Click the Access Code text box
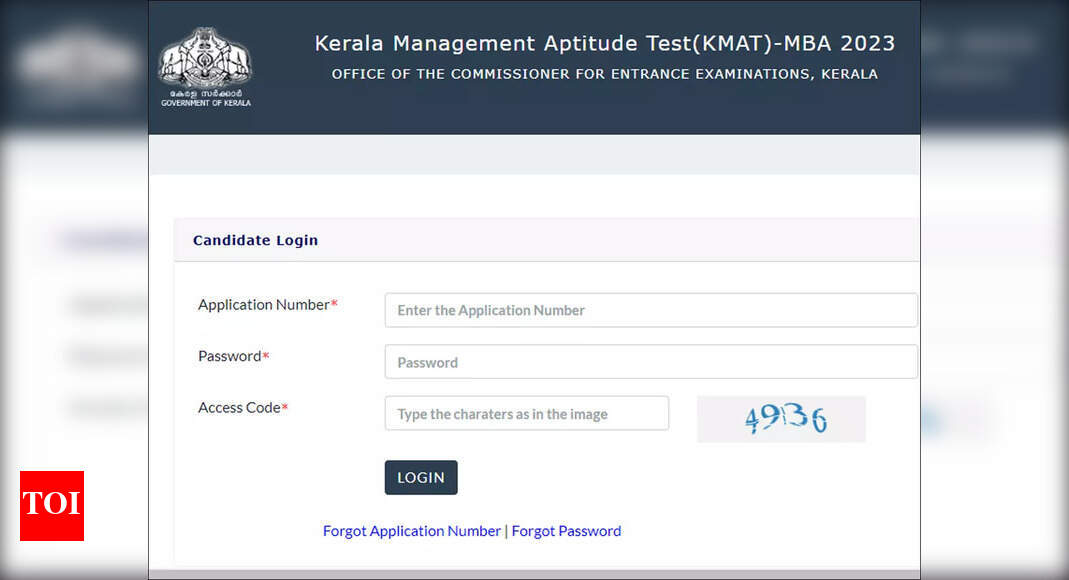The height and width of the screenshot is (580, 1069). click(526, 414)
